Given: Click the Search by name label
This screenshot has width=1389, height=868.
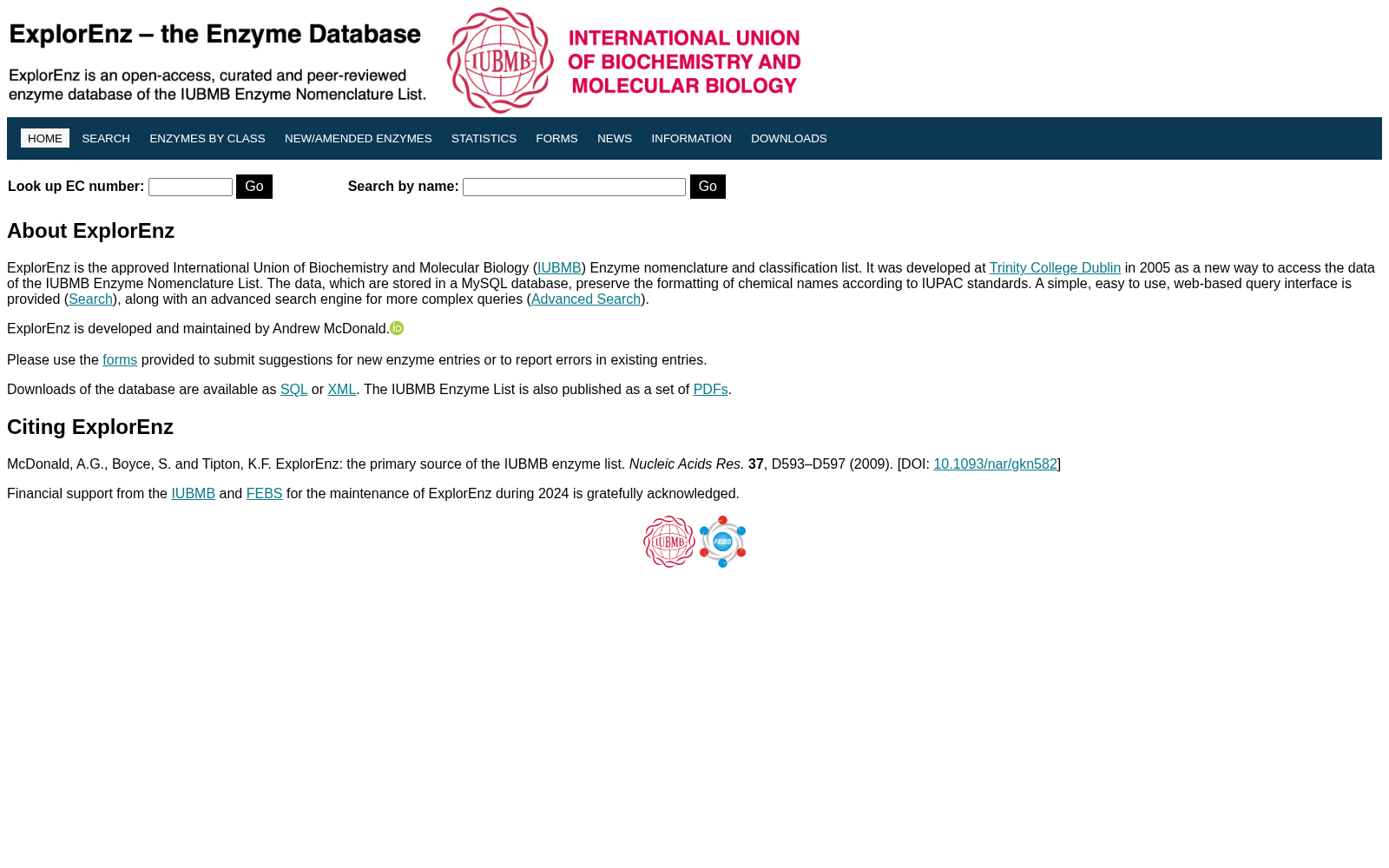Looking at the screenshot, I should click(403, 187).
